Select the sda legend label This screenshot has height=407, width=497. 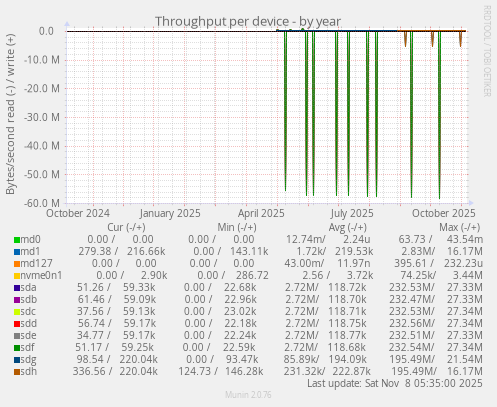(29, 287)
